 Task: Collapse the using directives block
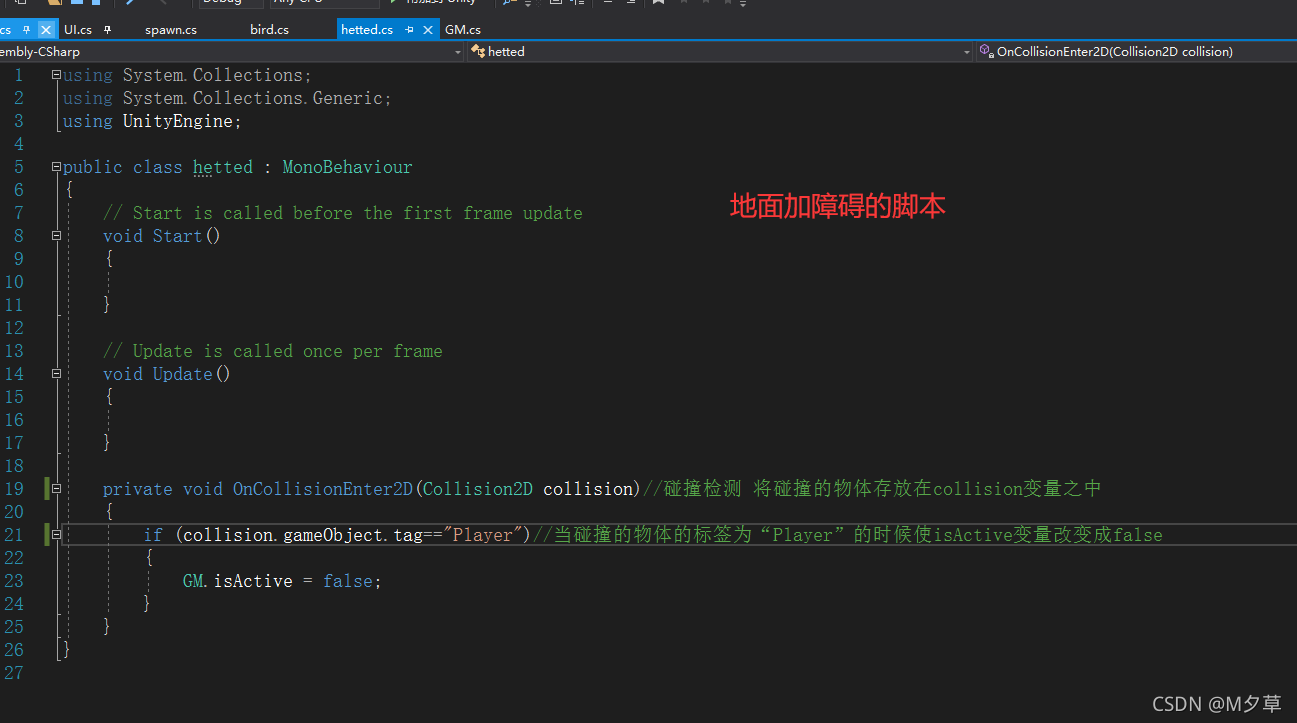tap(56, 75)
